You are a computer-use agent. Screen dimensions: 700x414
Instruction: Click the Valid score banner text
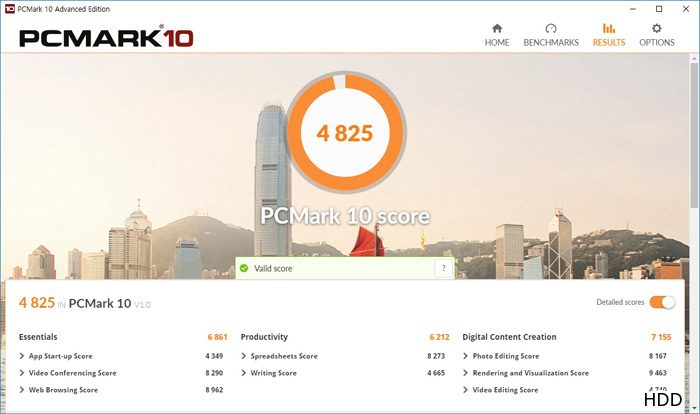(273, 268)
